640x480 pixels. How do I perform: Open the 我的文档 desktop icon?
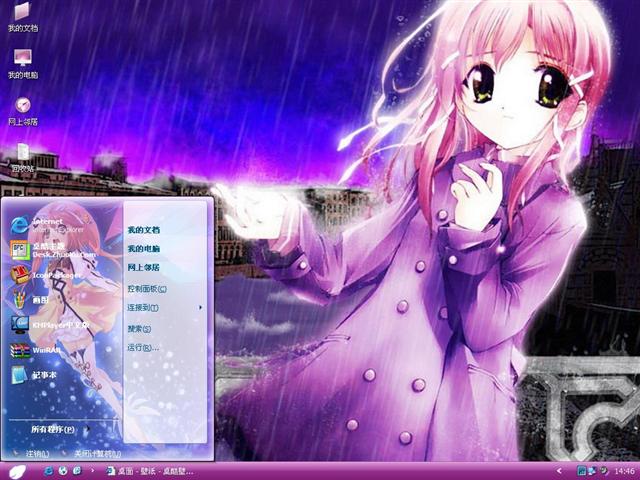coord(23,17)
